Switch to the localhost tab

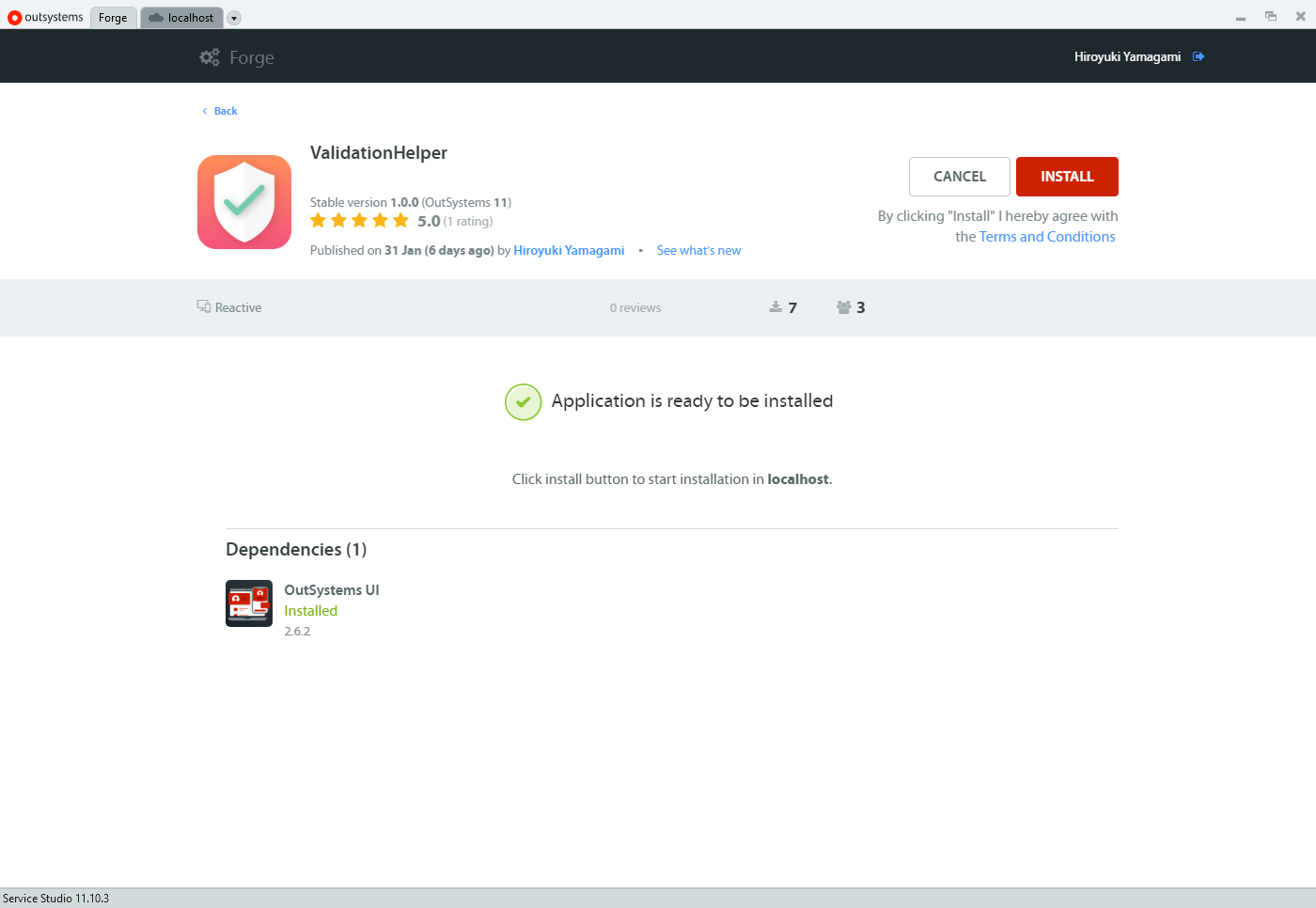[181, 18]
